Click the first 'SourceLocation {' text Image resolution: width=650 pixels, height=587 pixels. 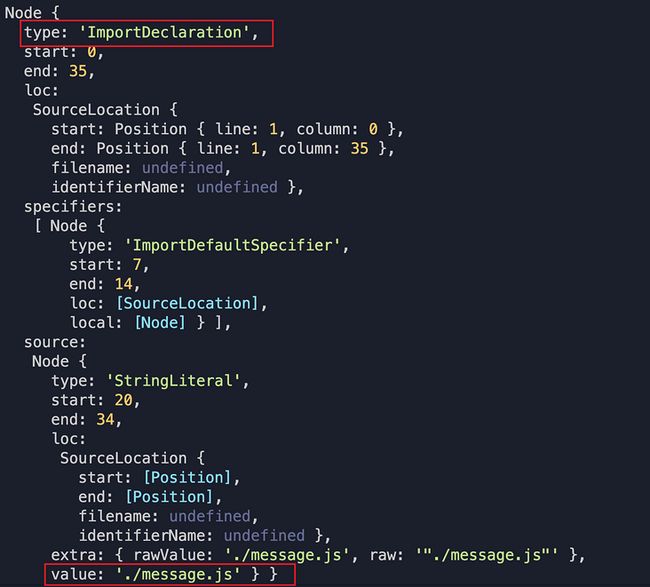[x=105, y=110]
